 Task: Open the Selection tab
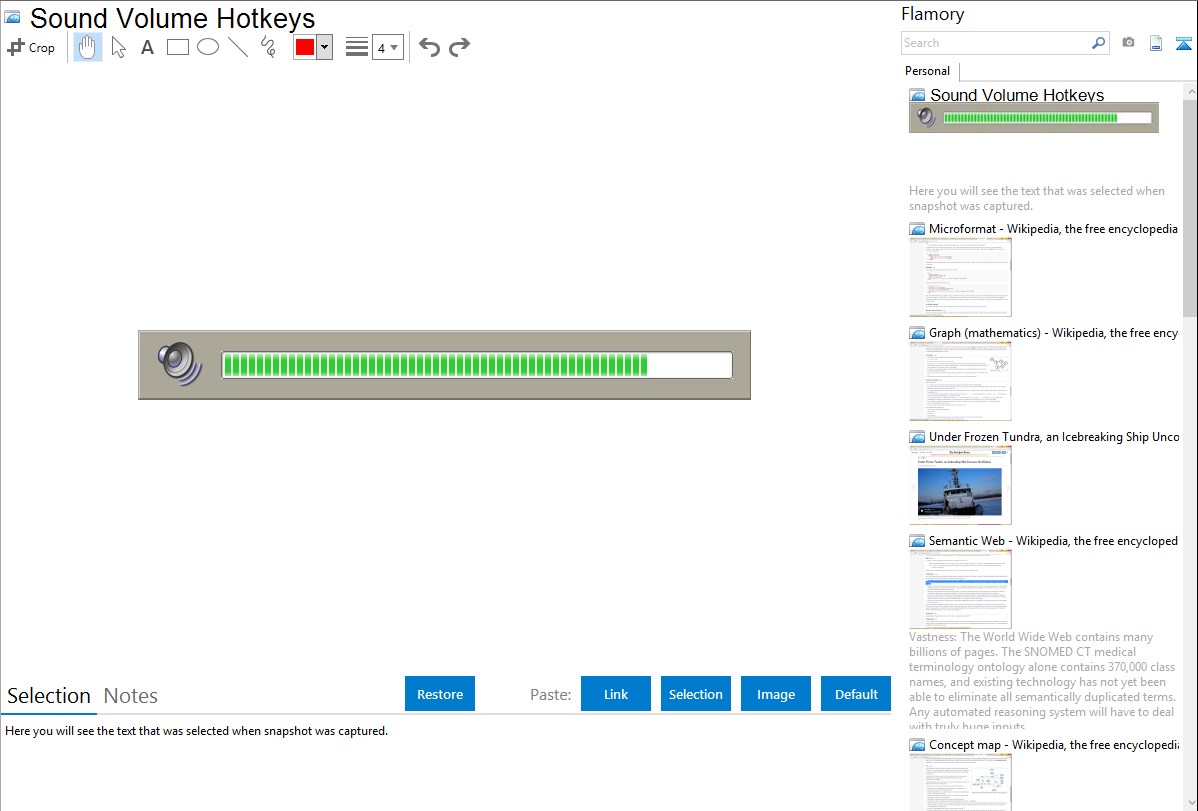click(49, 696)
